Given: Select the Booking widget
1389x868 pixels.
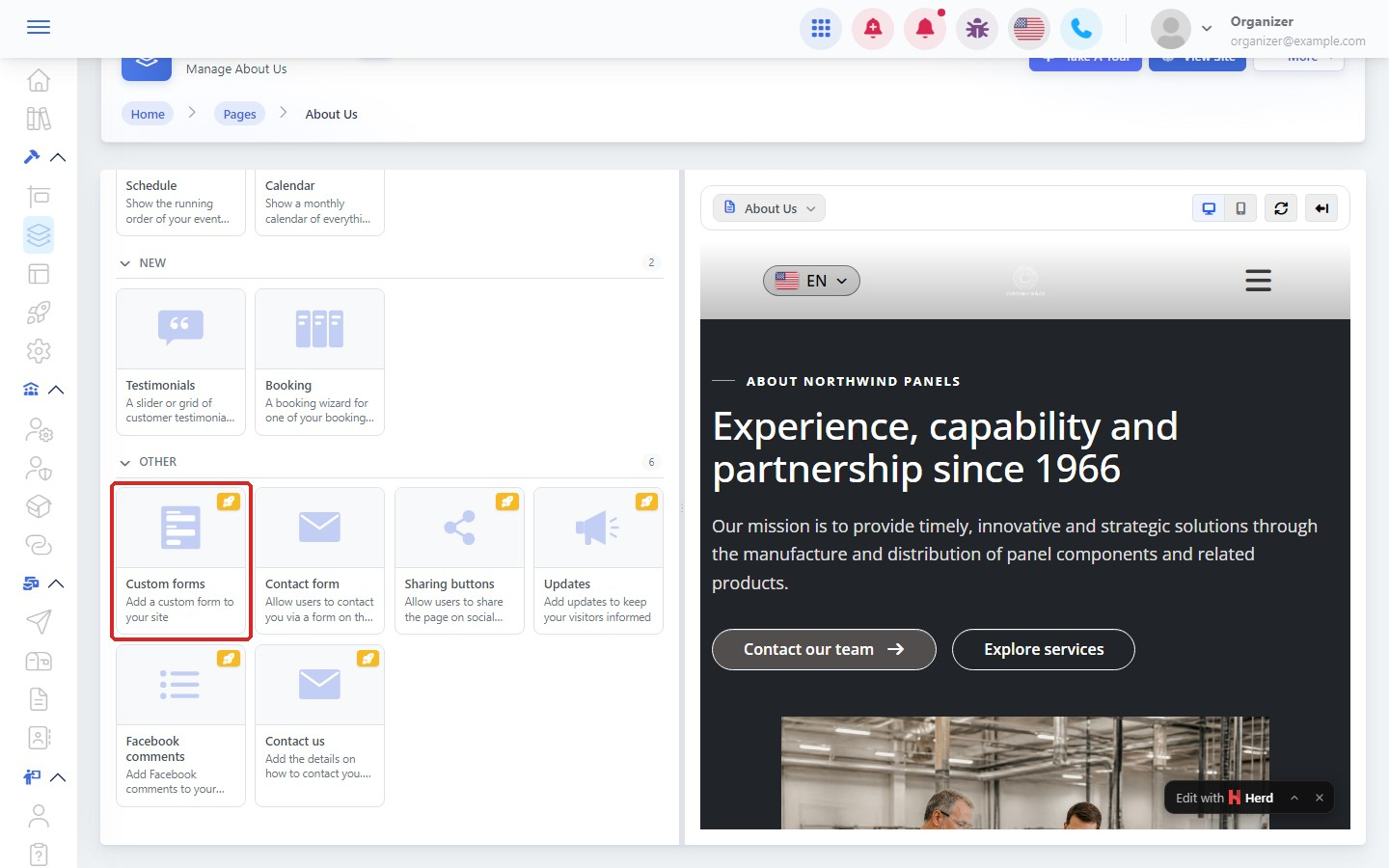Looking at the screenshot, I should tap(319, 362).
